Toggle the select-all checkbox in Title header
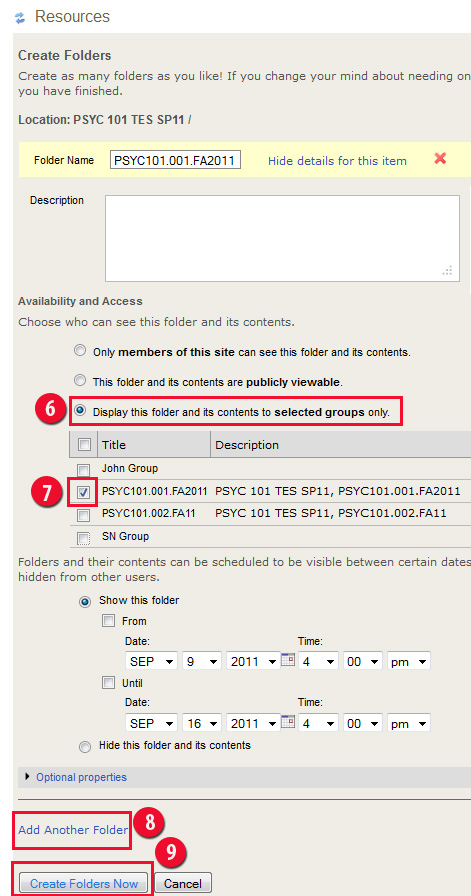471x896 pixels. click(83, 444)
